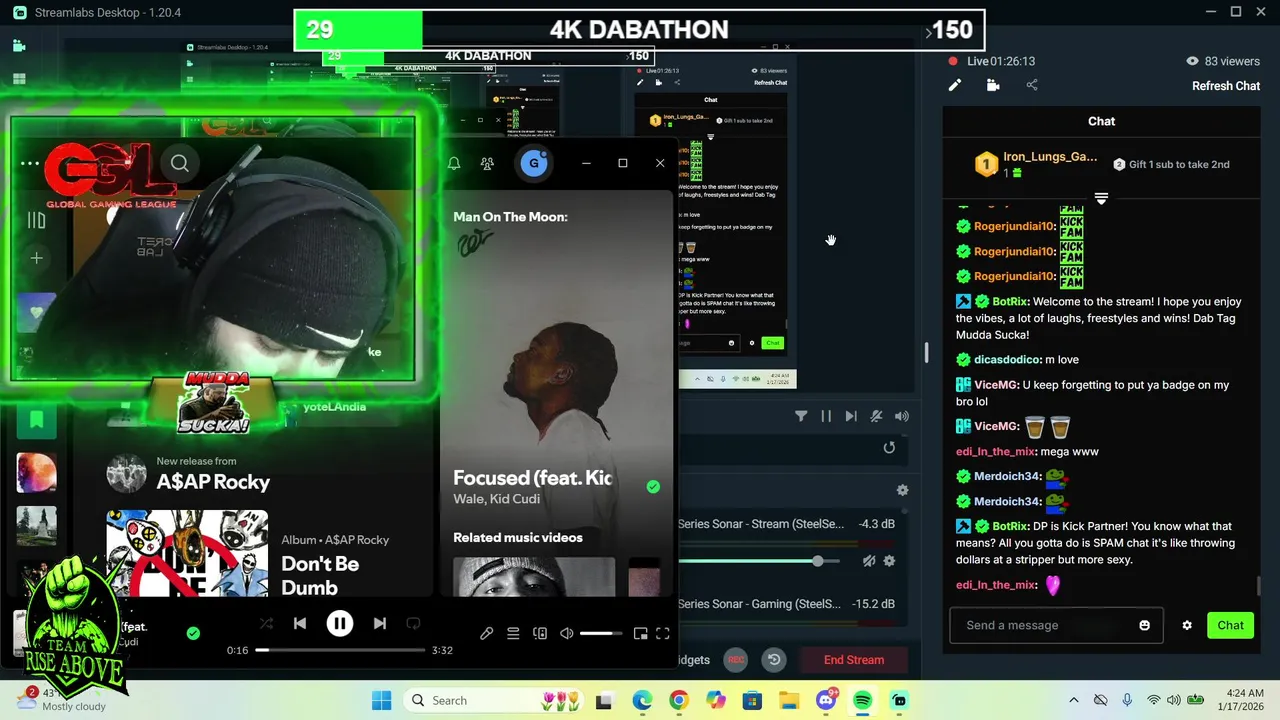Open the Sonar Stream source settings gear

coord(889,561)
